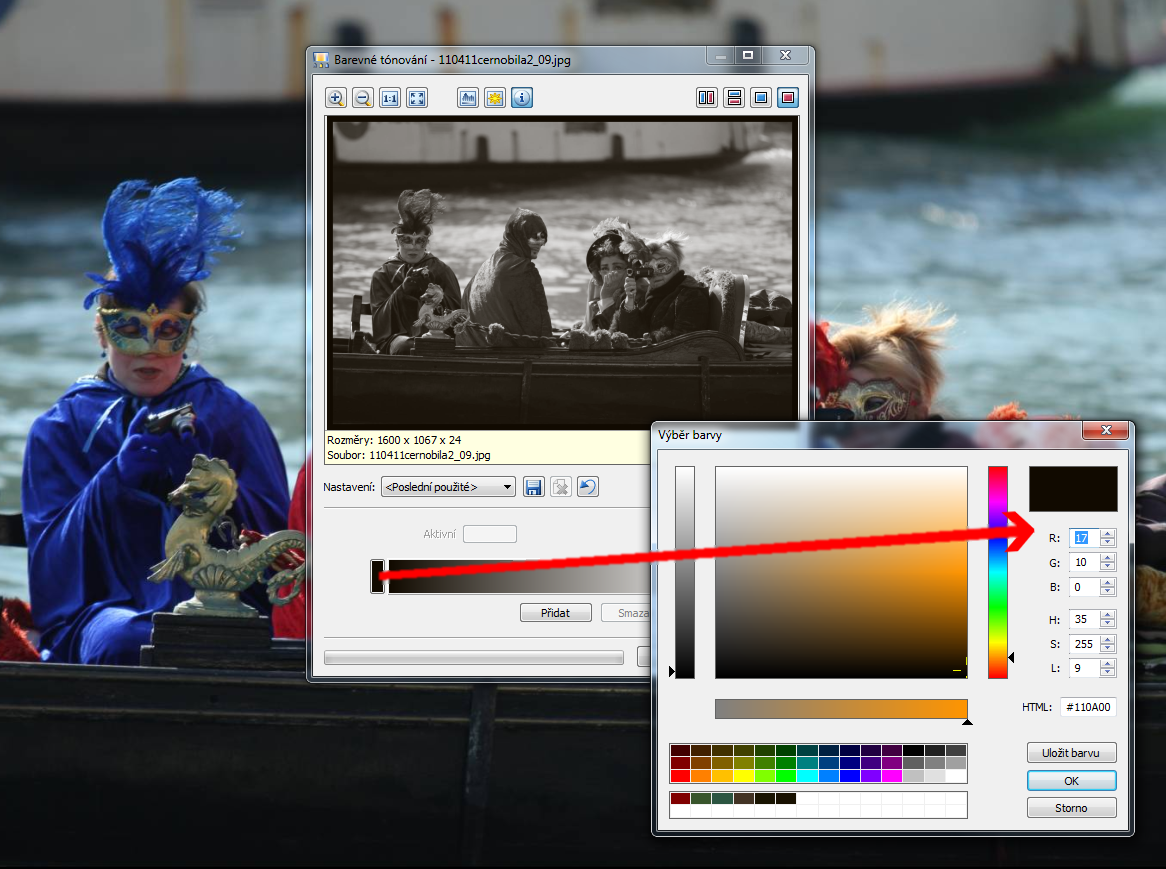Switch to side-by-side vertical split preview
Image resolution: width=1166 pixels, height=869 pixels.
707,98
